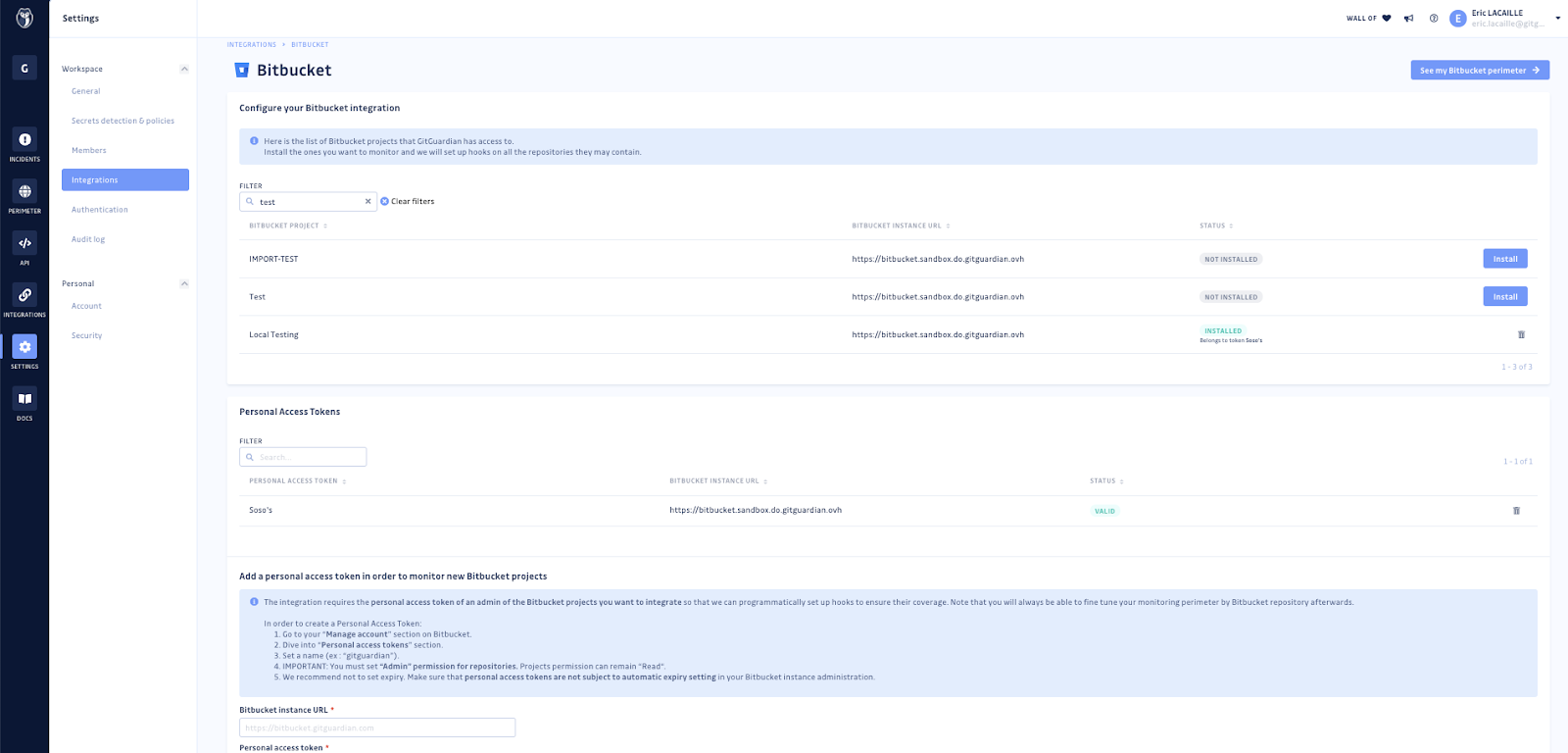Collapse the Workspace section

click(184, 69)
